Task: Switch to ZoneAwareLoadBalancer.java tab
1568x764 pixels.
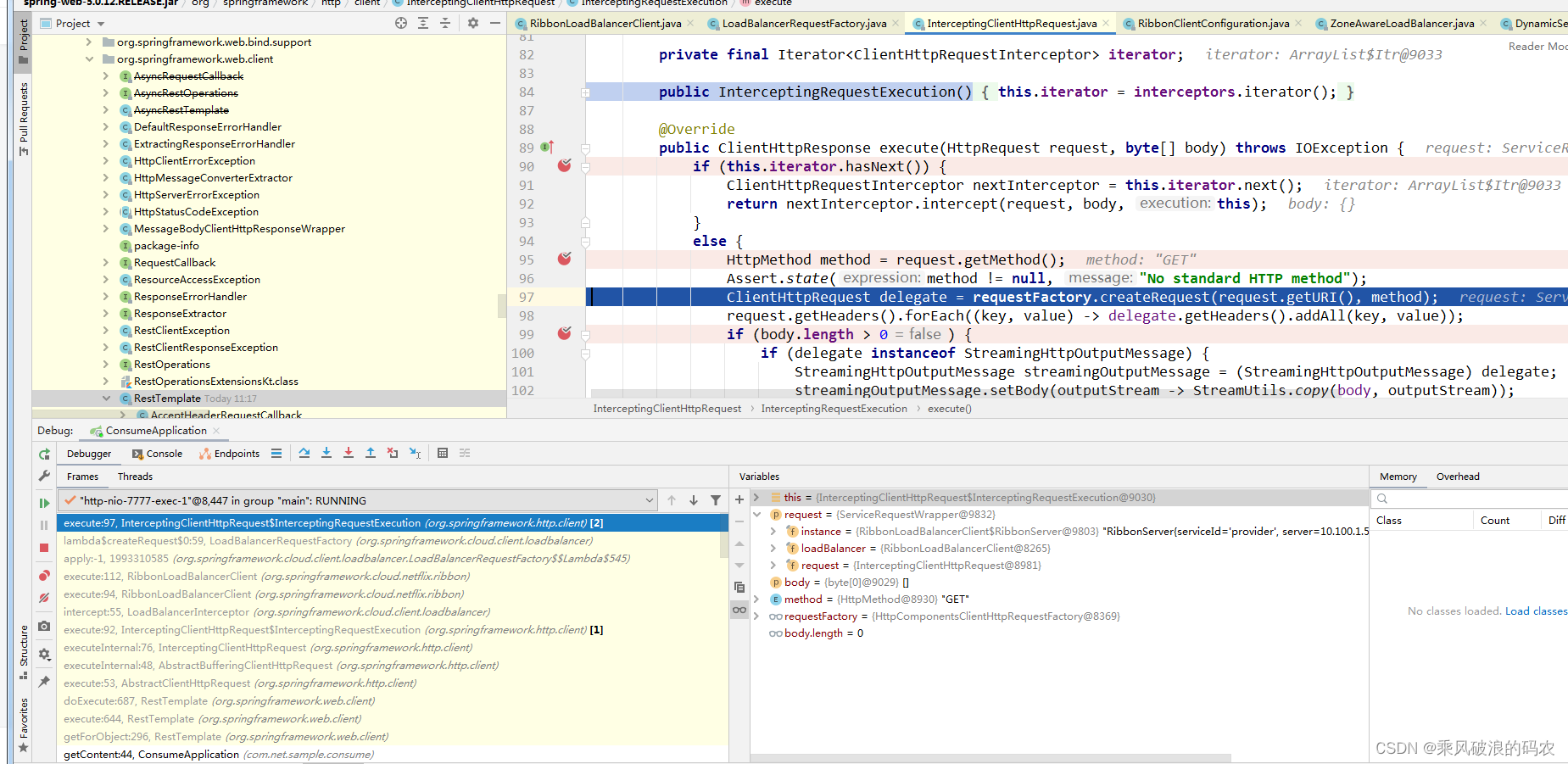Action: [1401, 24]
